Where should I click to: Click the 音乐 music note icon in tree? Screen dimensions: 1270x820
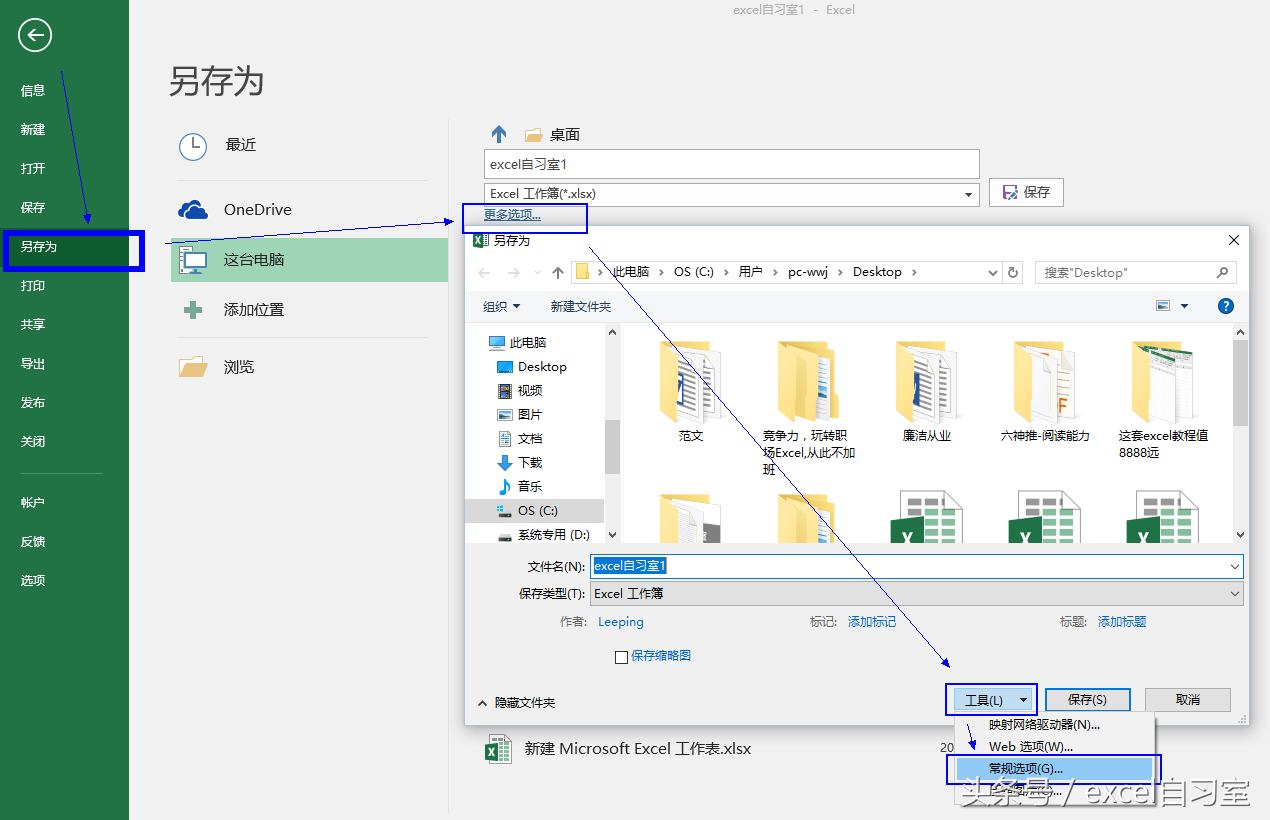coord(505,486)
